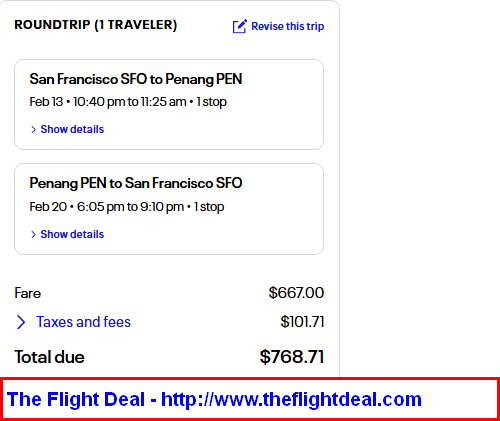Expand chevron for Penang to SFO flight details
This screenshot has width=500, height=421.
pyautogui.click(x=33, y=234)
